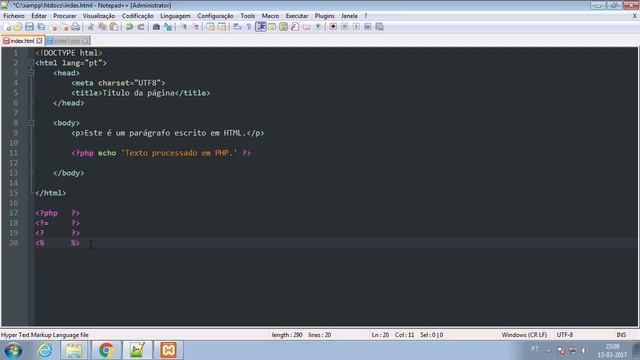Open the Macro menu
Viewport: 640px width, 360px height.
point(270,16)
